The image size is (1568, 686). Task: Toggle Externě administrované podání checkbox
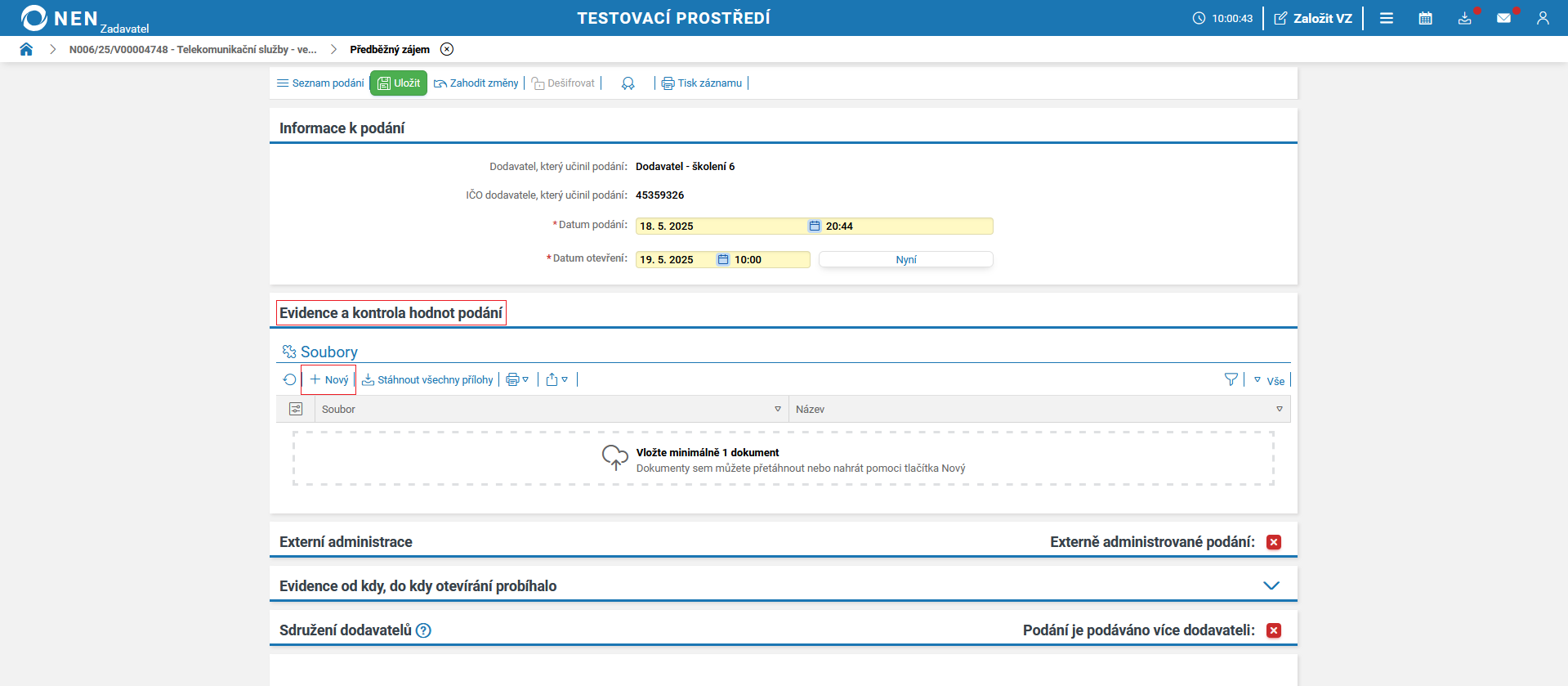coord(1273,542)
